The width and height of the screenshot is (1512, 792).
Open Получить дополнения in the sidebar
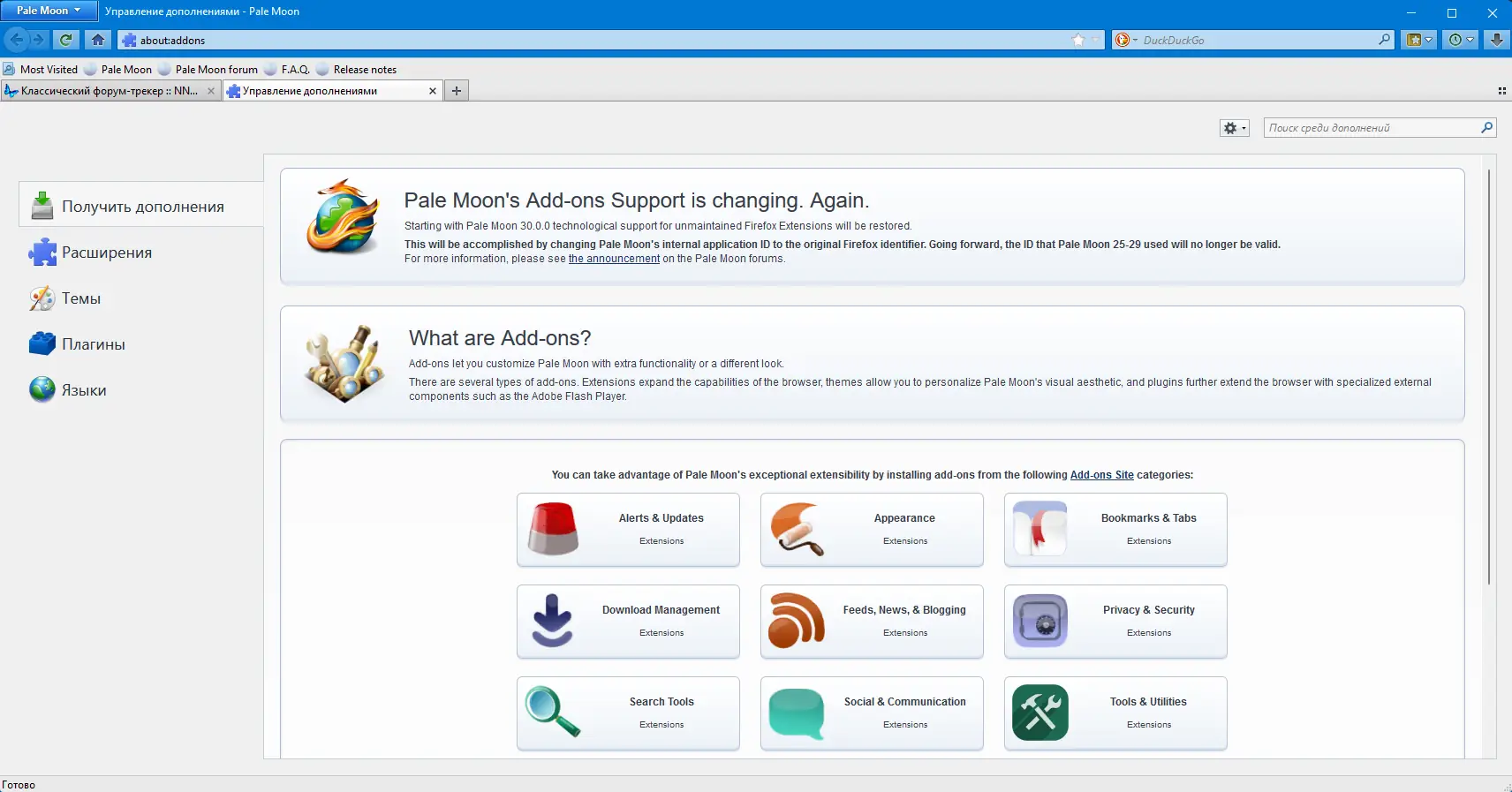(x=141, y=205)
